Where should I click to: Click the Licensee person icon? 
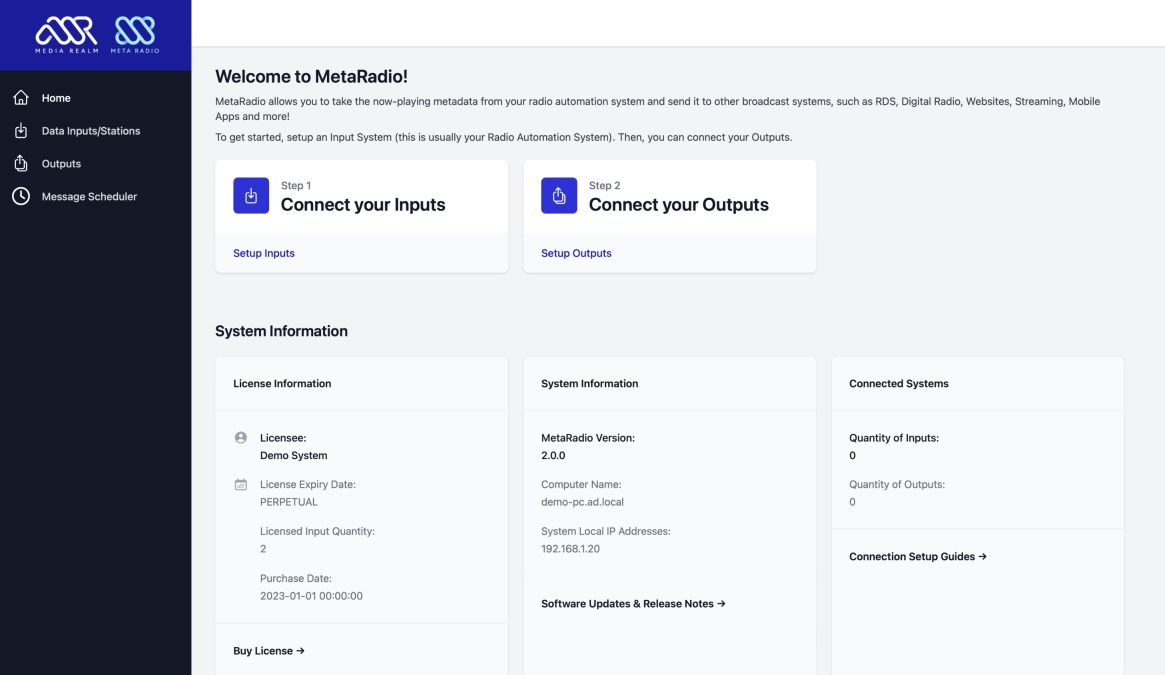tap(240, 436)
